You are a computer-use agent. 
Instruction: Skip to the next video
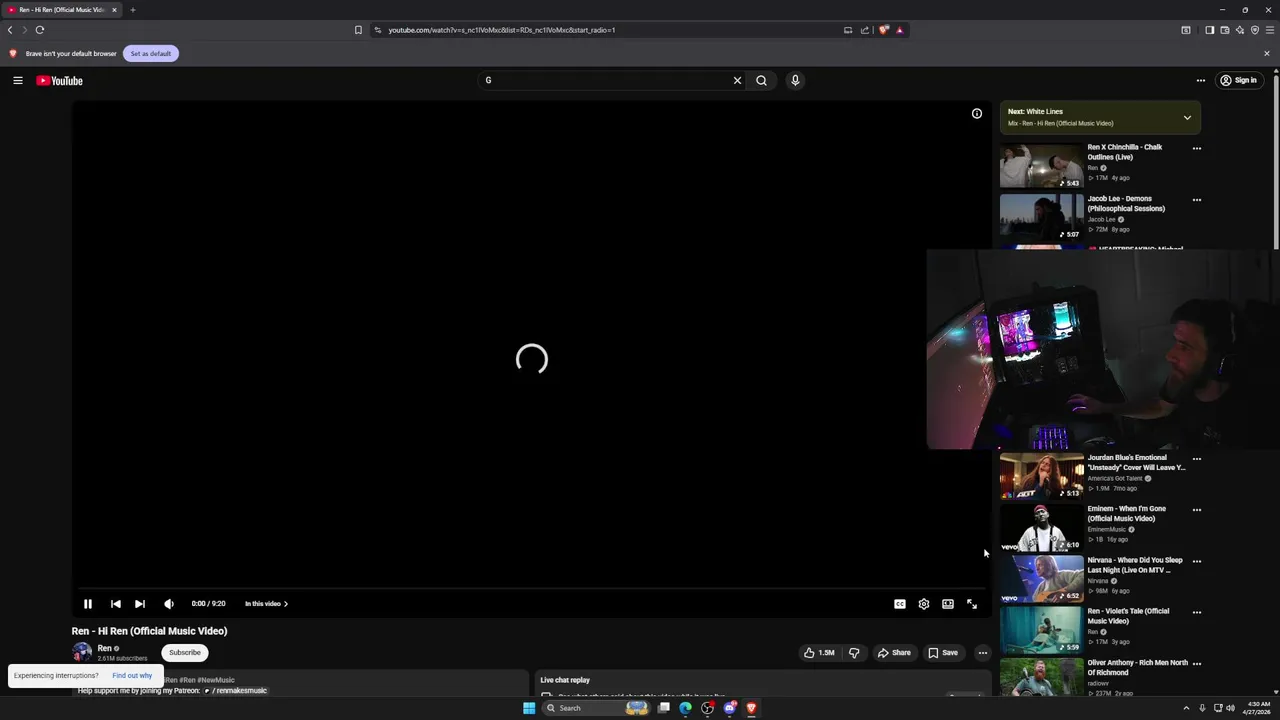(140, 604)
